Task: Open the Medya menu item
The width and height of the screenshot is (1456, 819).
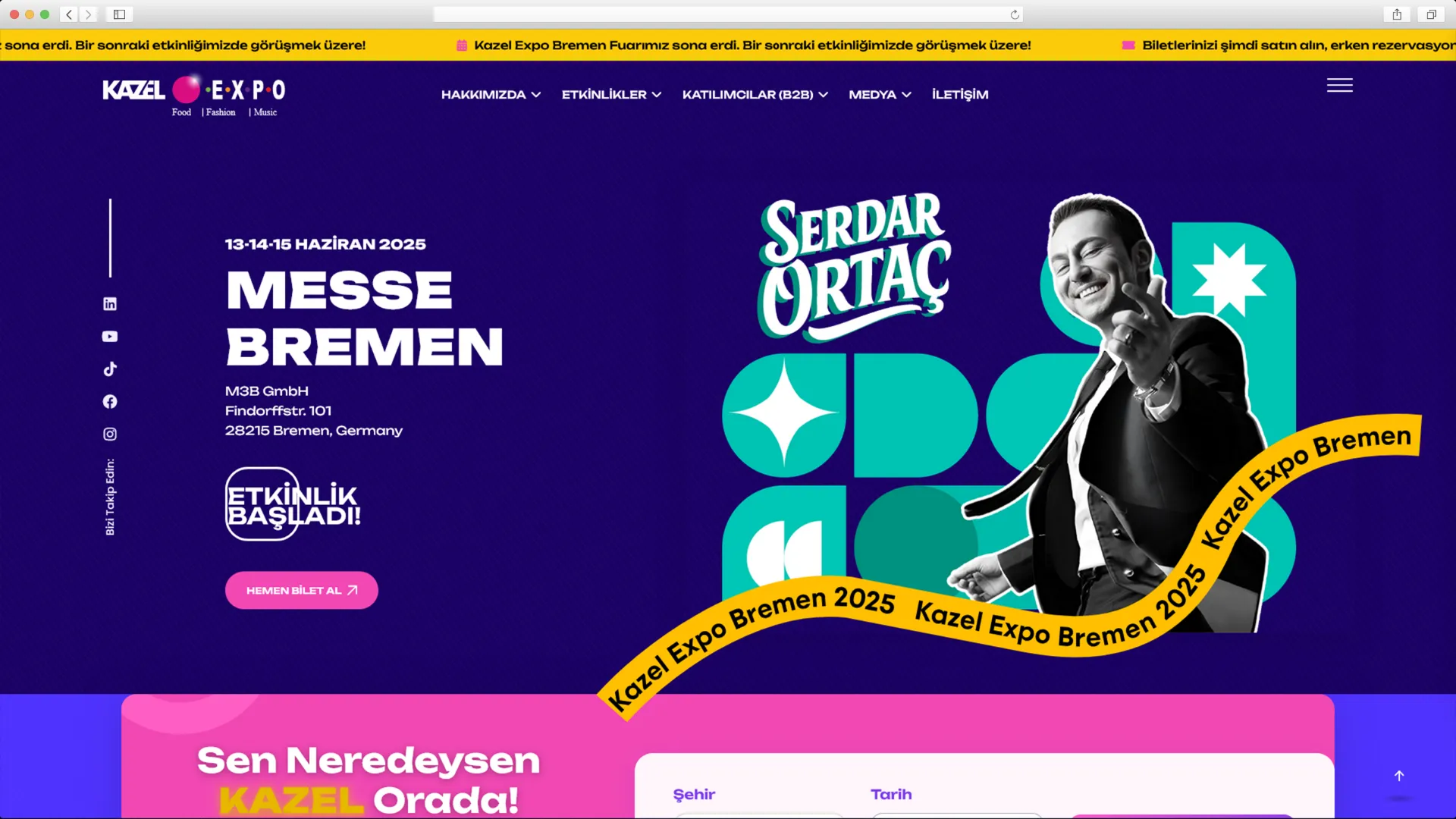Action: coord(880,95)
